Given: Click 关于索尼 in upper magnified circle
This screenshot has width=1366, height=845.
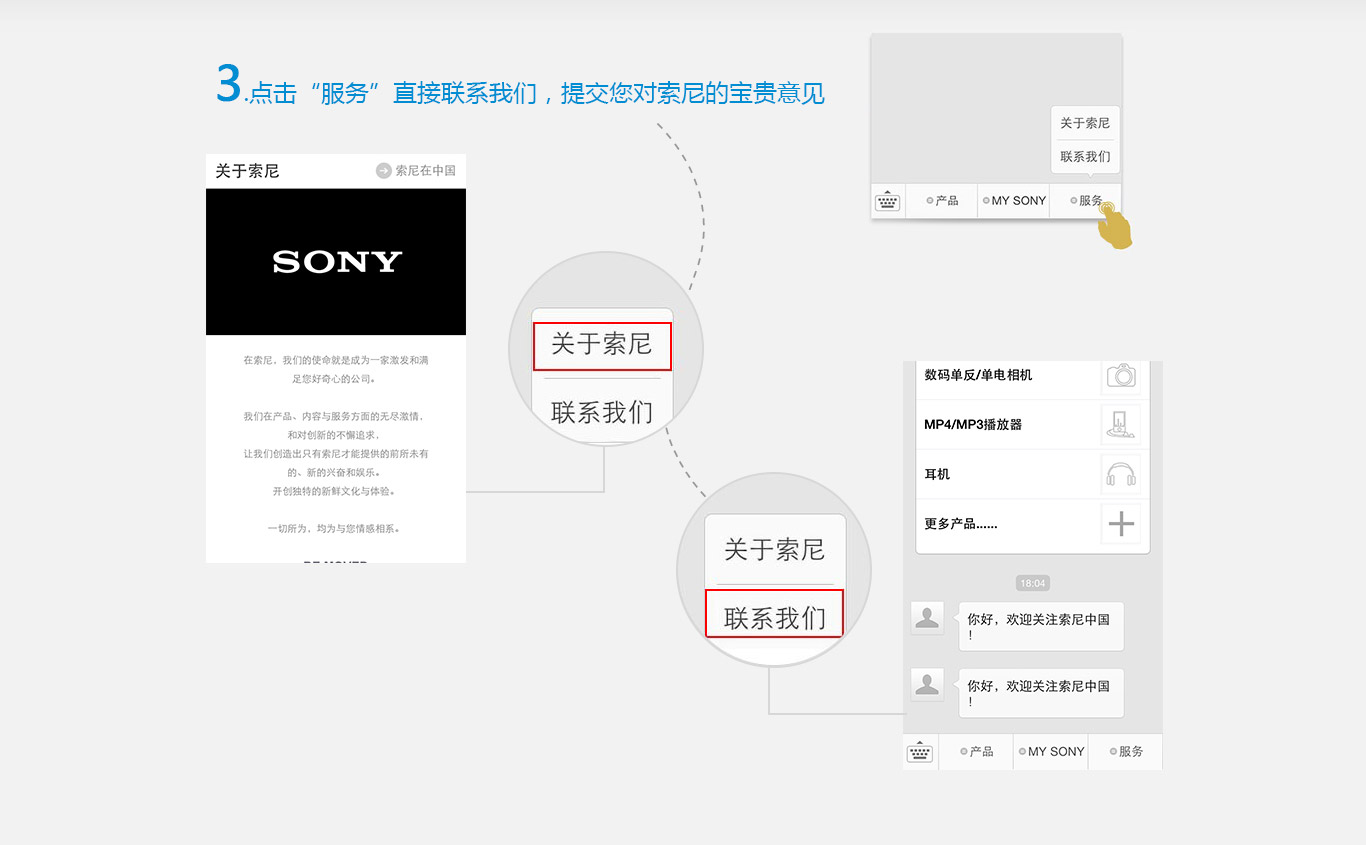Looking at the screenshot, I should click(602, 346).
